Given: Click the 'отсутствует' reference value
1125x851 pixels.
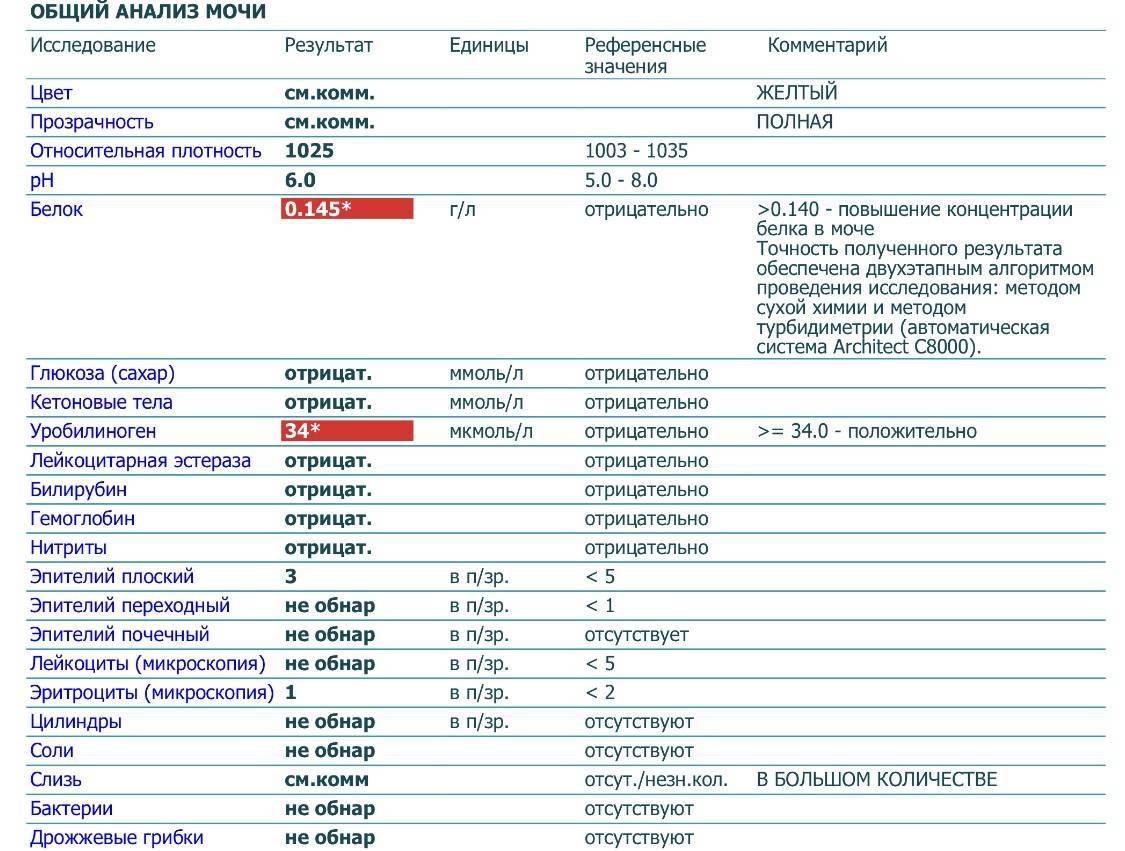Looking at the screenshot, I should tap(636, 635).
